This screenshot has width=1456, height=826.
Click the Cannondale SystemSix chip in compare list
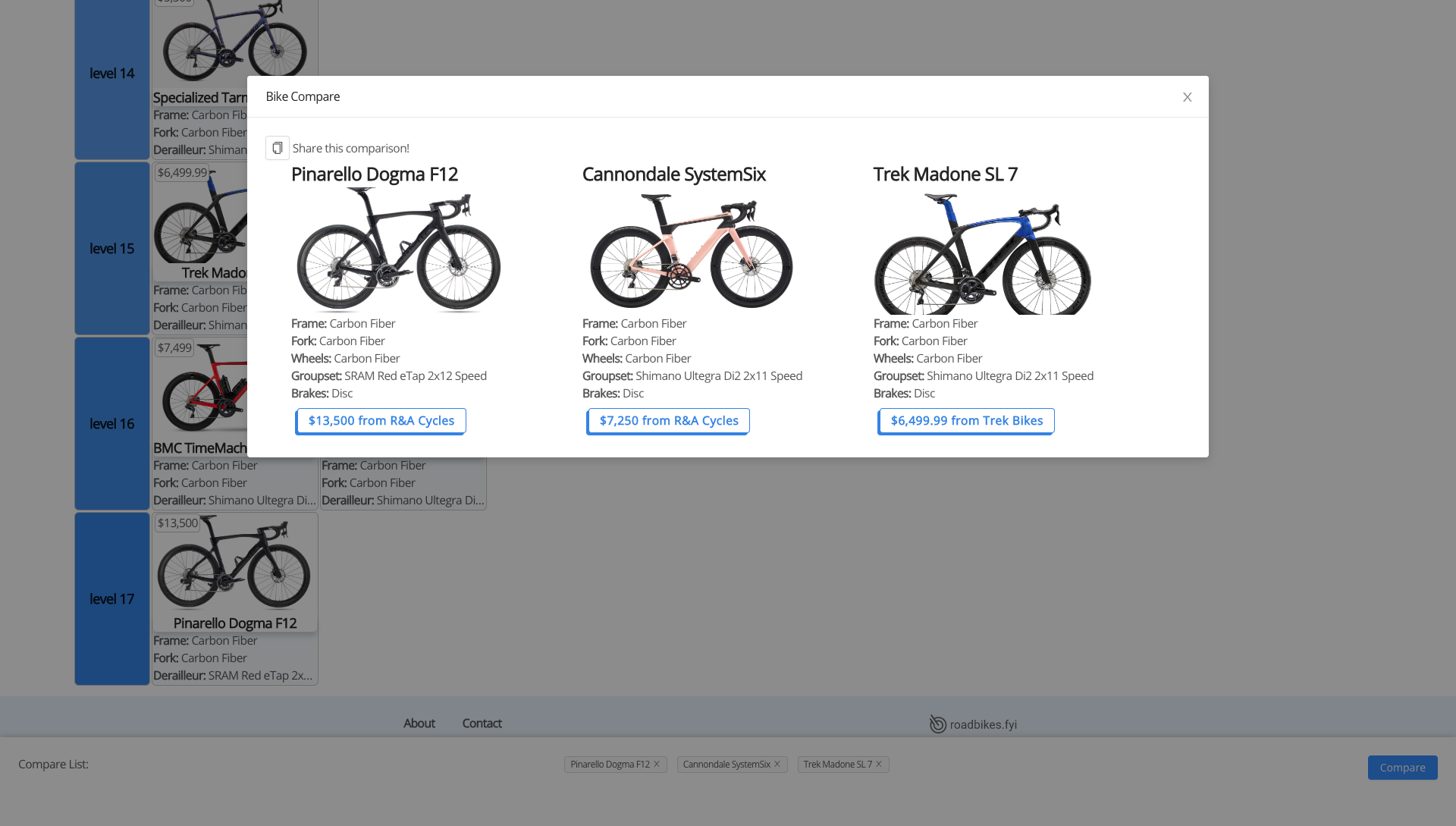click(726, 764)
